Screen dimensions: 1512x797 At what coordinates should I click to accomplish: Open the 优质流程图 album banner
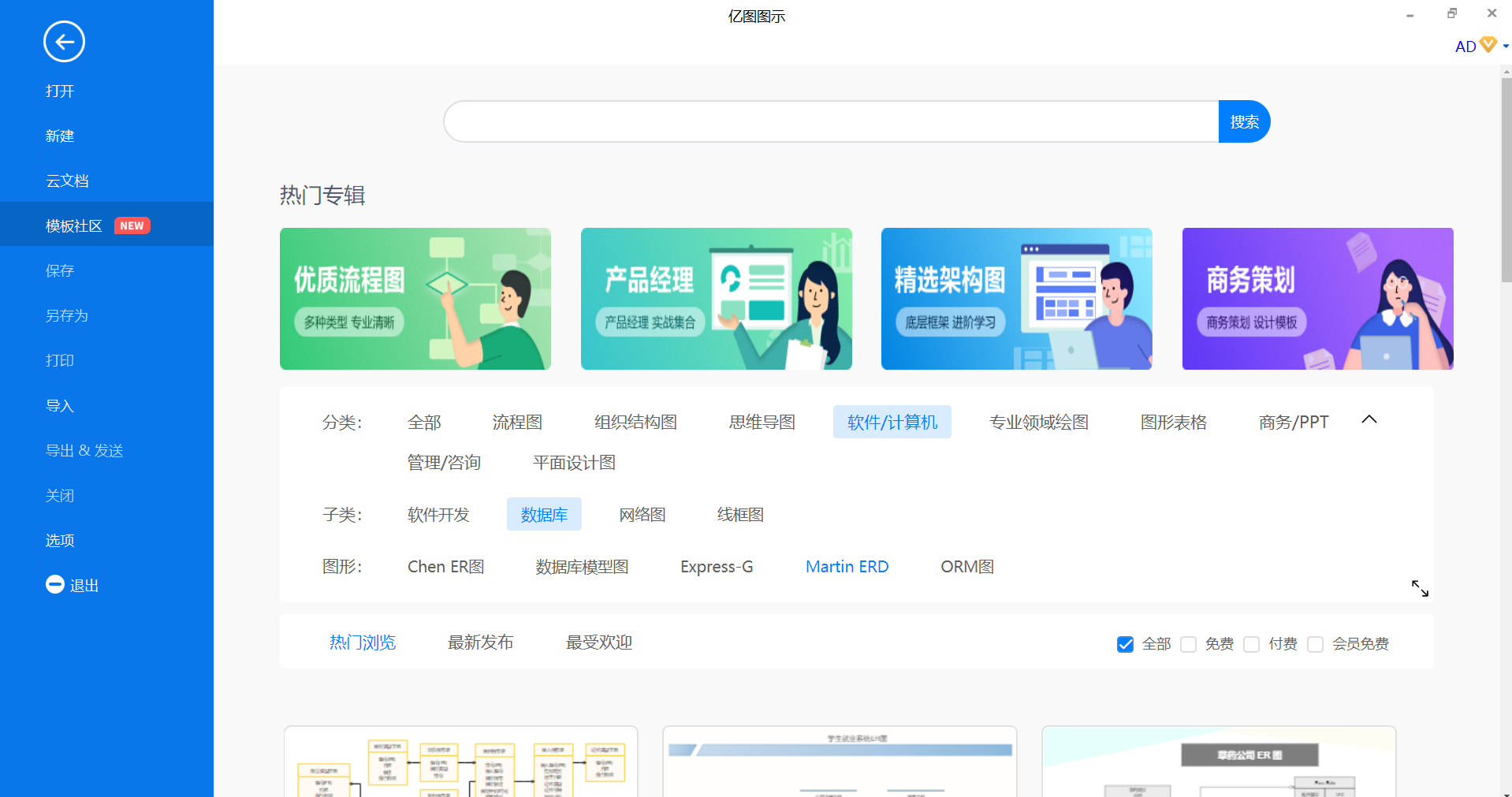(x=415, y=299)
